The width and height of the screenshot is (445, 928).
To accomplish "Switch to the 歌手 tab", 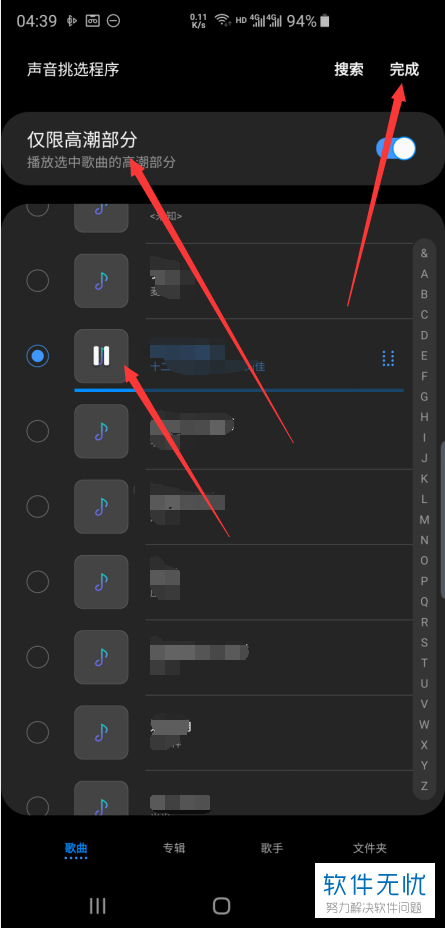I will coord(272,848).
